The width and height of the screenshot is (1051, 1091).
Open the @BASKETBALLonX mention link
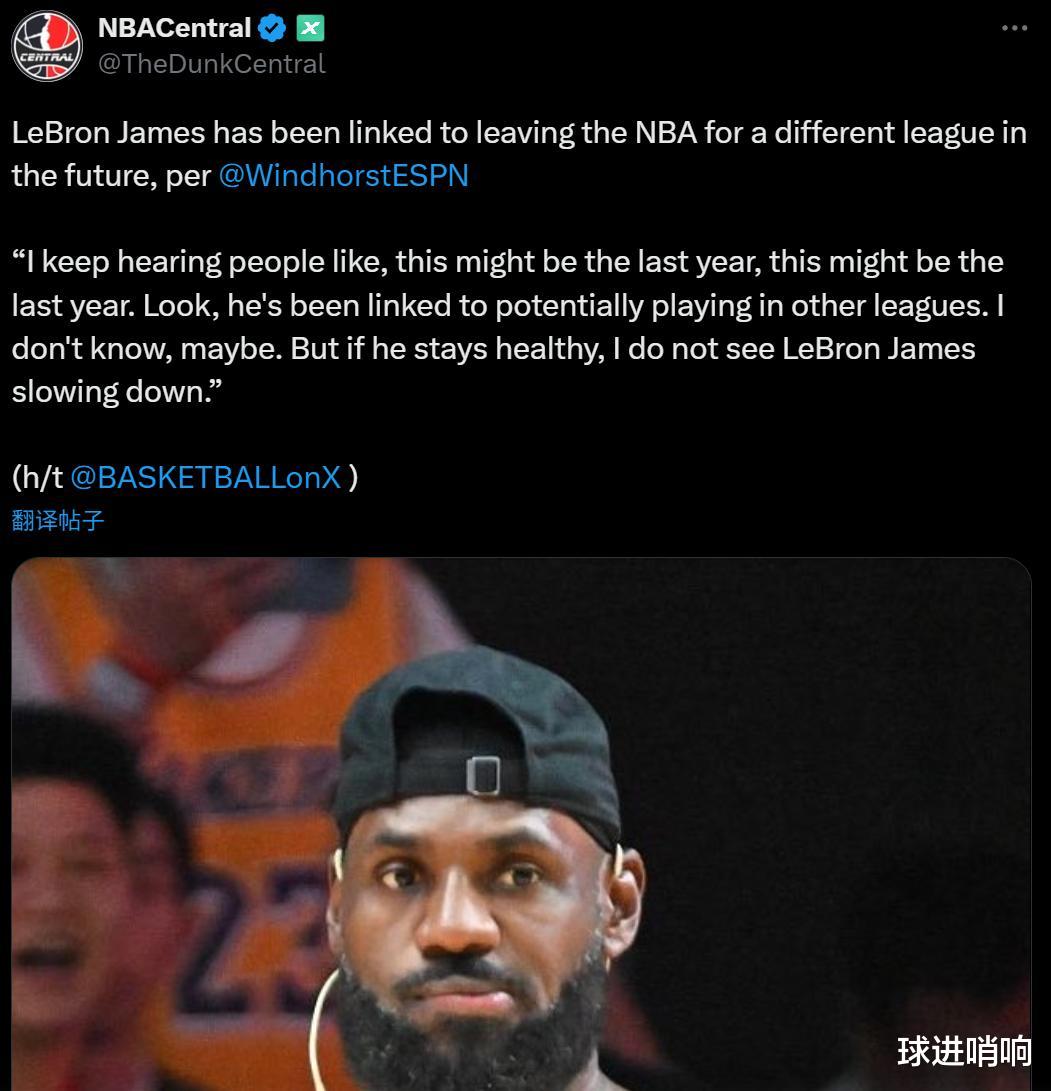coord(206,477)
